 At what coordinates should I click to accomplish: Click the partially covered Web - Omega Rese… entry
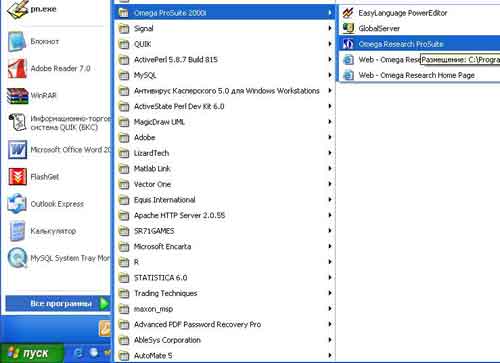coord(380,60)
